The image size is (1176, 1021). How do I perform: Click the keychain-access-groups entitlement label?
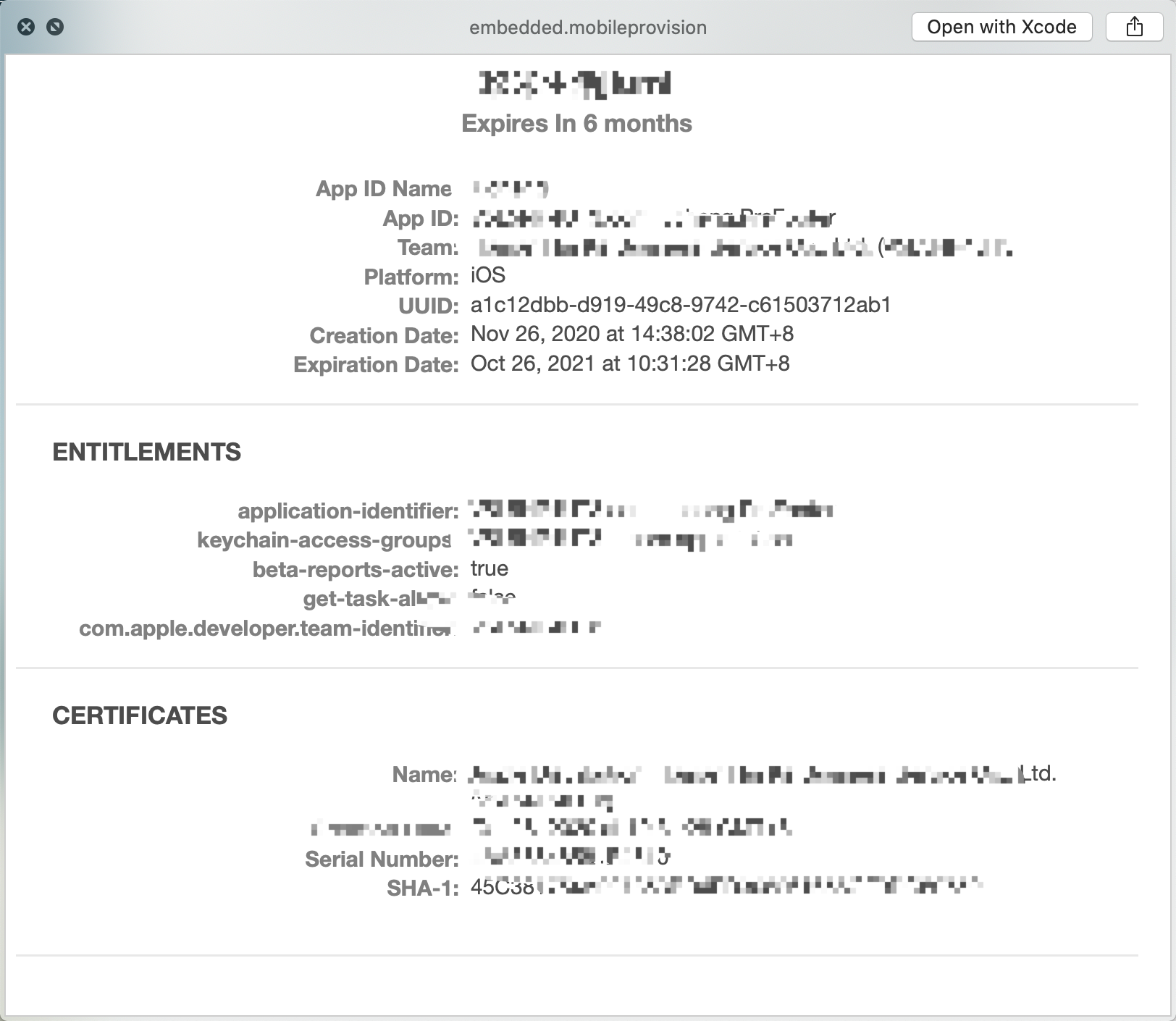pos(323,539)
